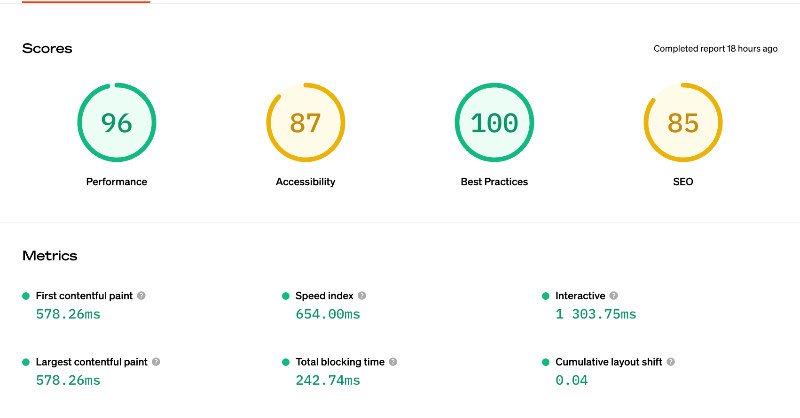
Task: Click help icon next to Interactive
Action: pos(614,296)
